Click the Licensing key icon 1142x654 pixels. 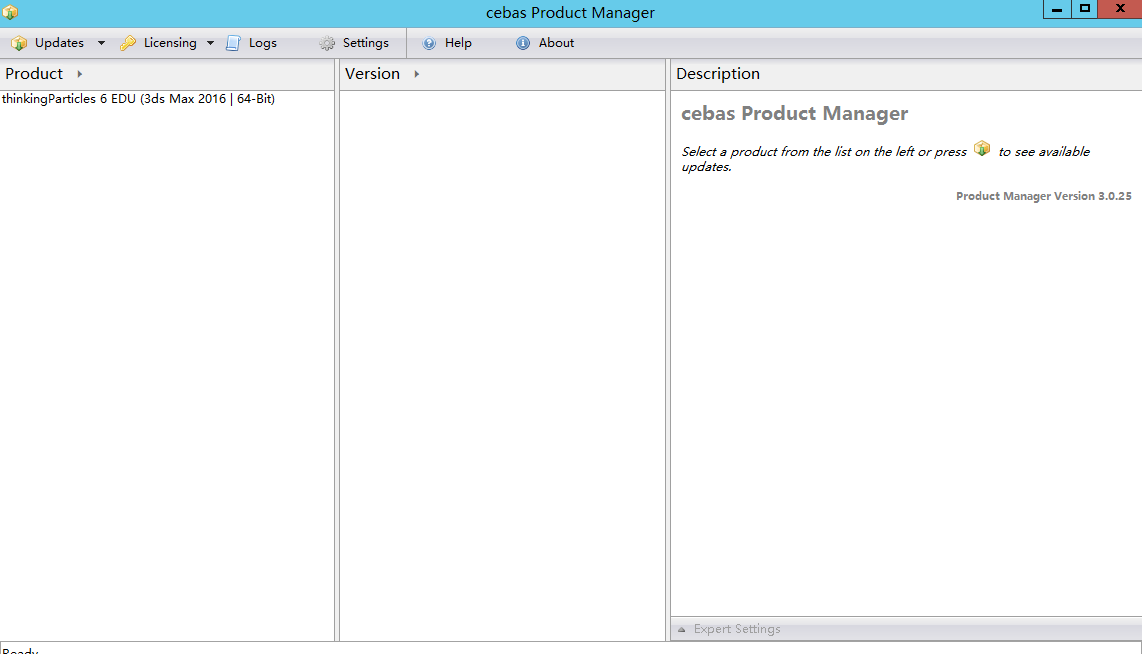[128, 43]
